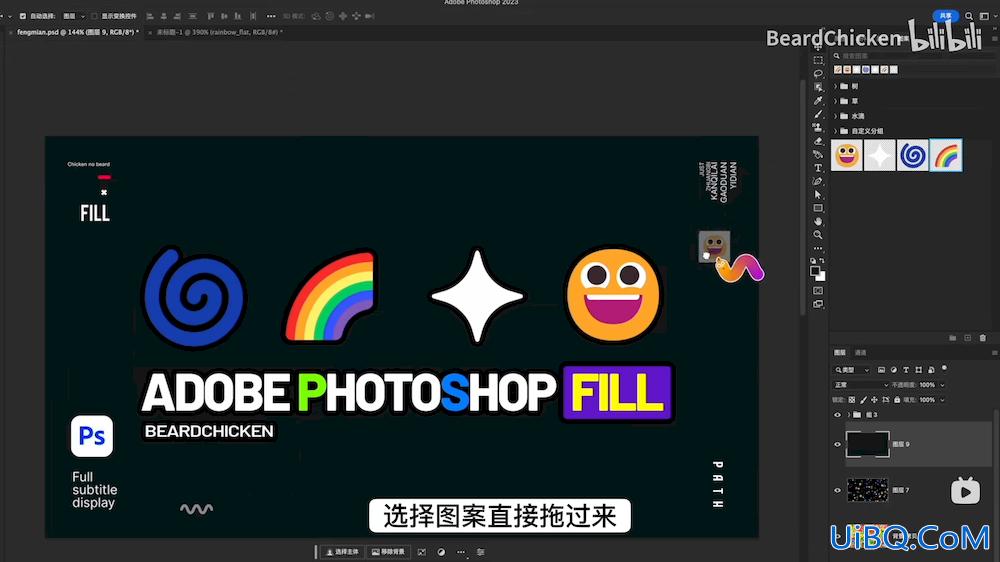Expand the Group 3 layer group

[x=849, y=415]
